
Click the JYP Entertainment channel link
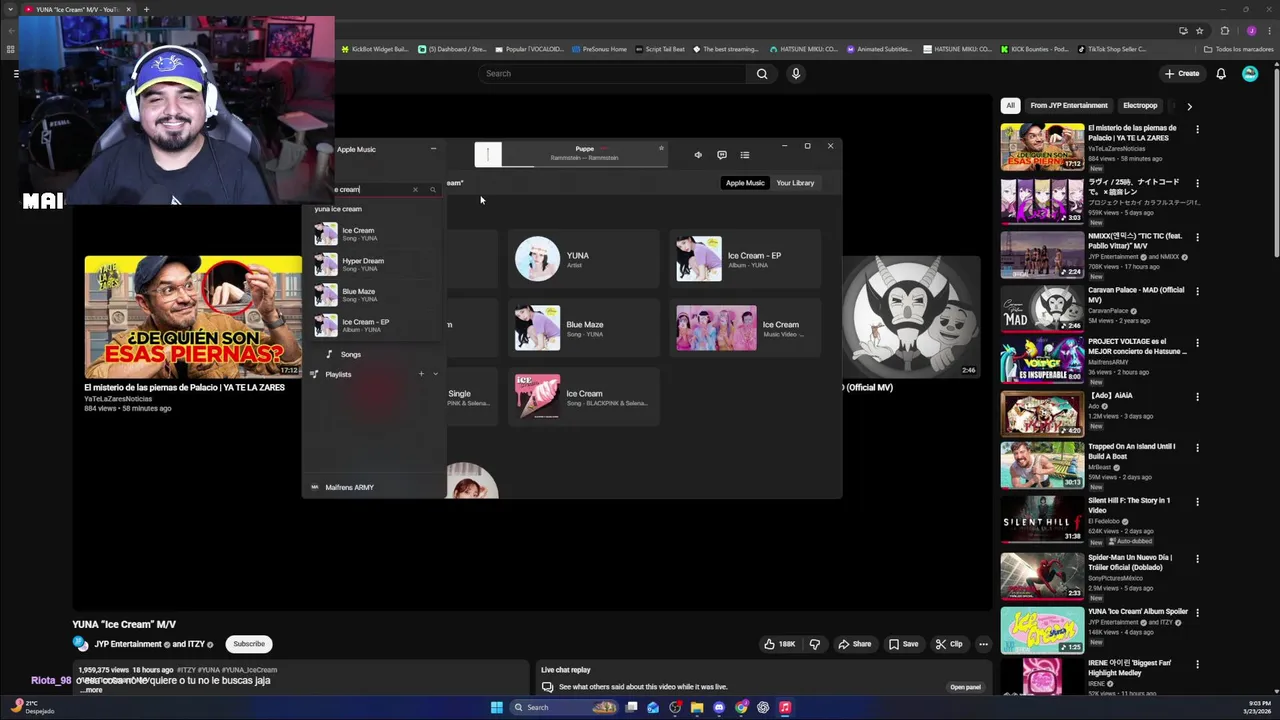tap(128, 644)
